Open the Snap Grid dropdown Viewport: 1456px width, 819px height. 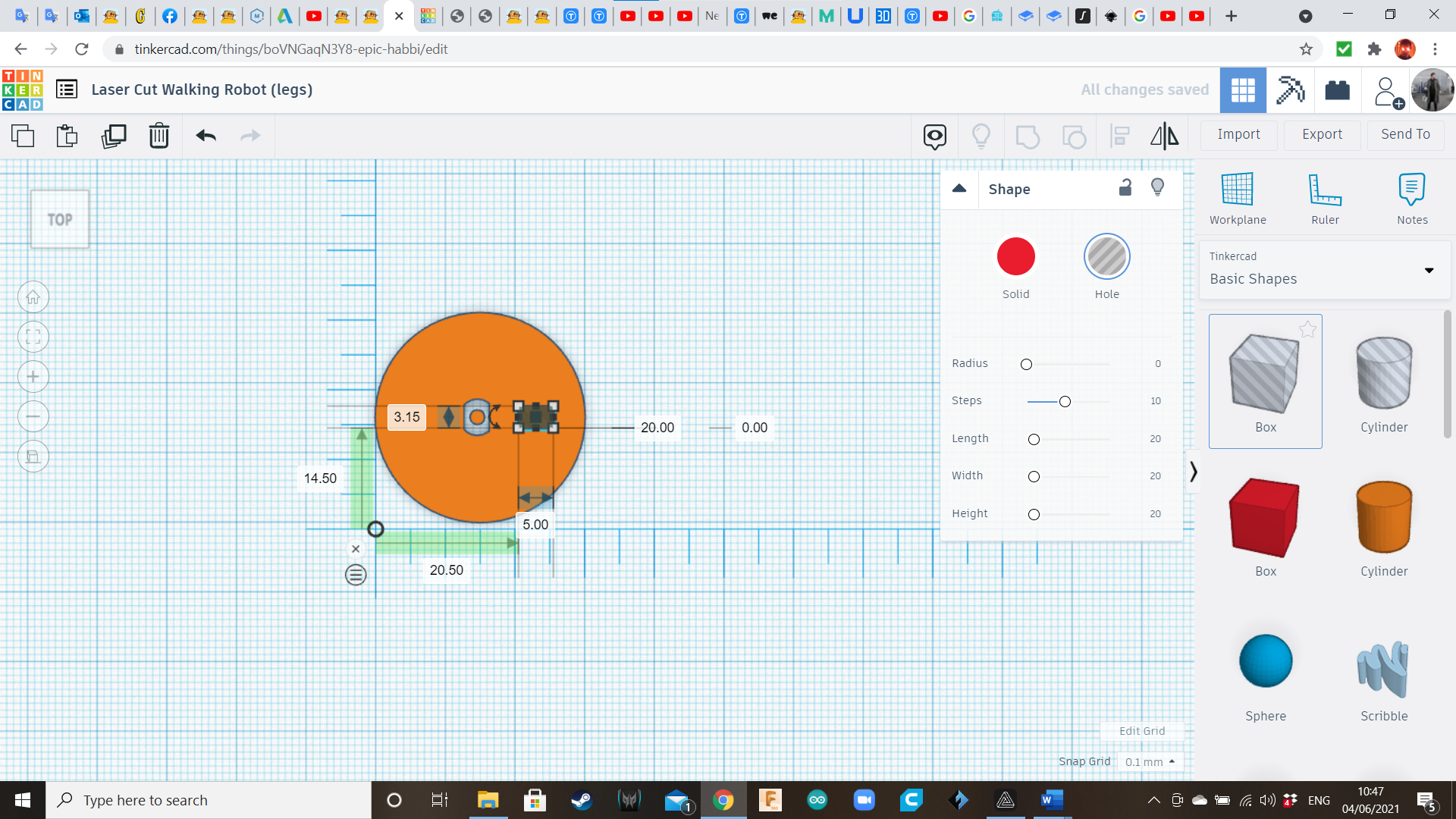(1148, 762)
